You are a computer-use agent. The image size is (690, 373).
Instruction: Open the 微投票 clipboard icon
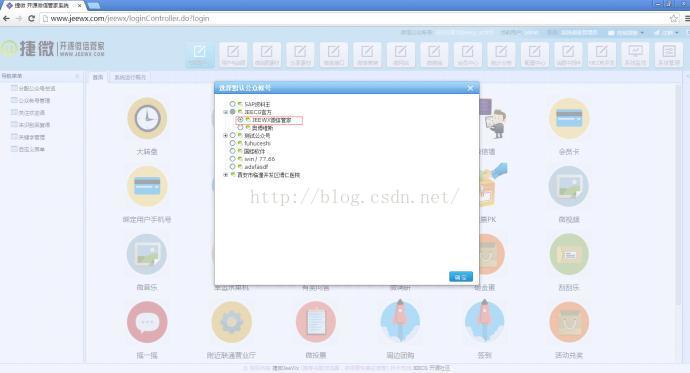tap(316, 322)
